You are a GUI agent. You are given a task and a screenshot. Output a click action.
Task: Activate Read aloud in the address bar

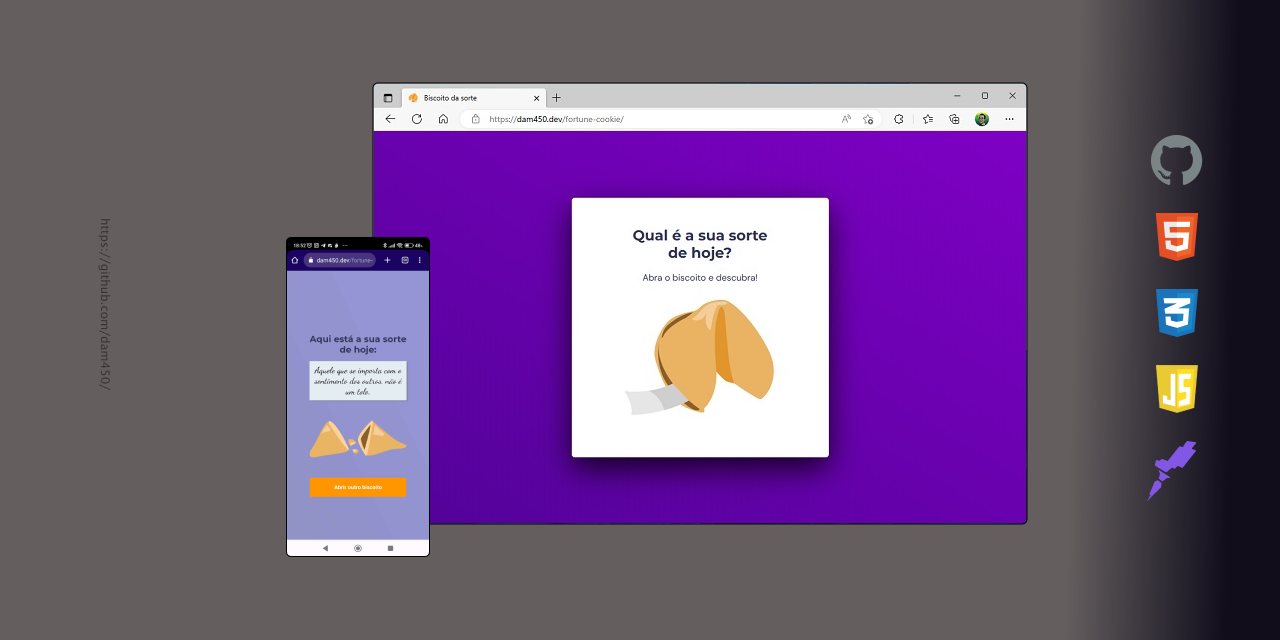tap(846, 119)
